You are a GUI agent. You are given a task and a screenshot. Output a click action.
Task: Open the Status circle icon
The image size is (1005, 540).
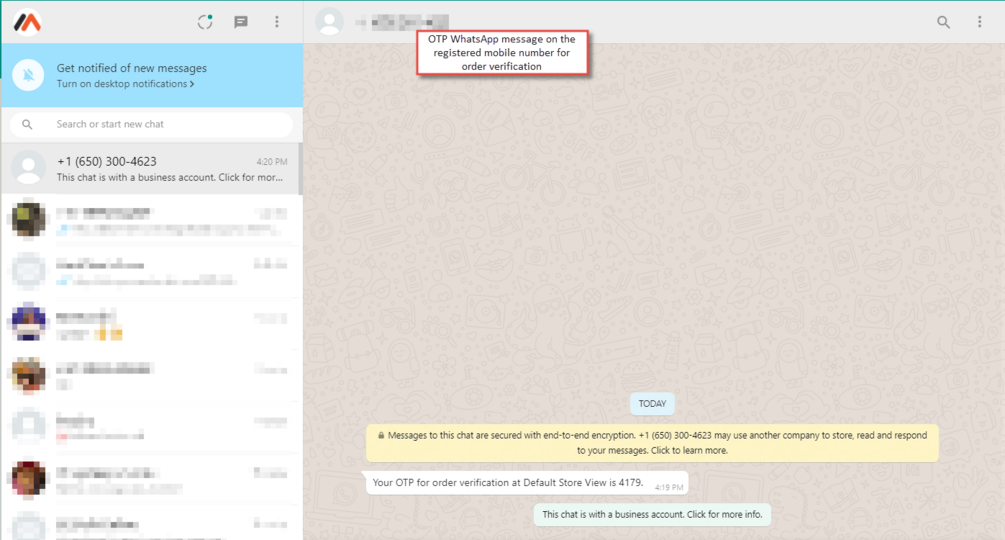tap(205, 22)
